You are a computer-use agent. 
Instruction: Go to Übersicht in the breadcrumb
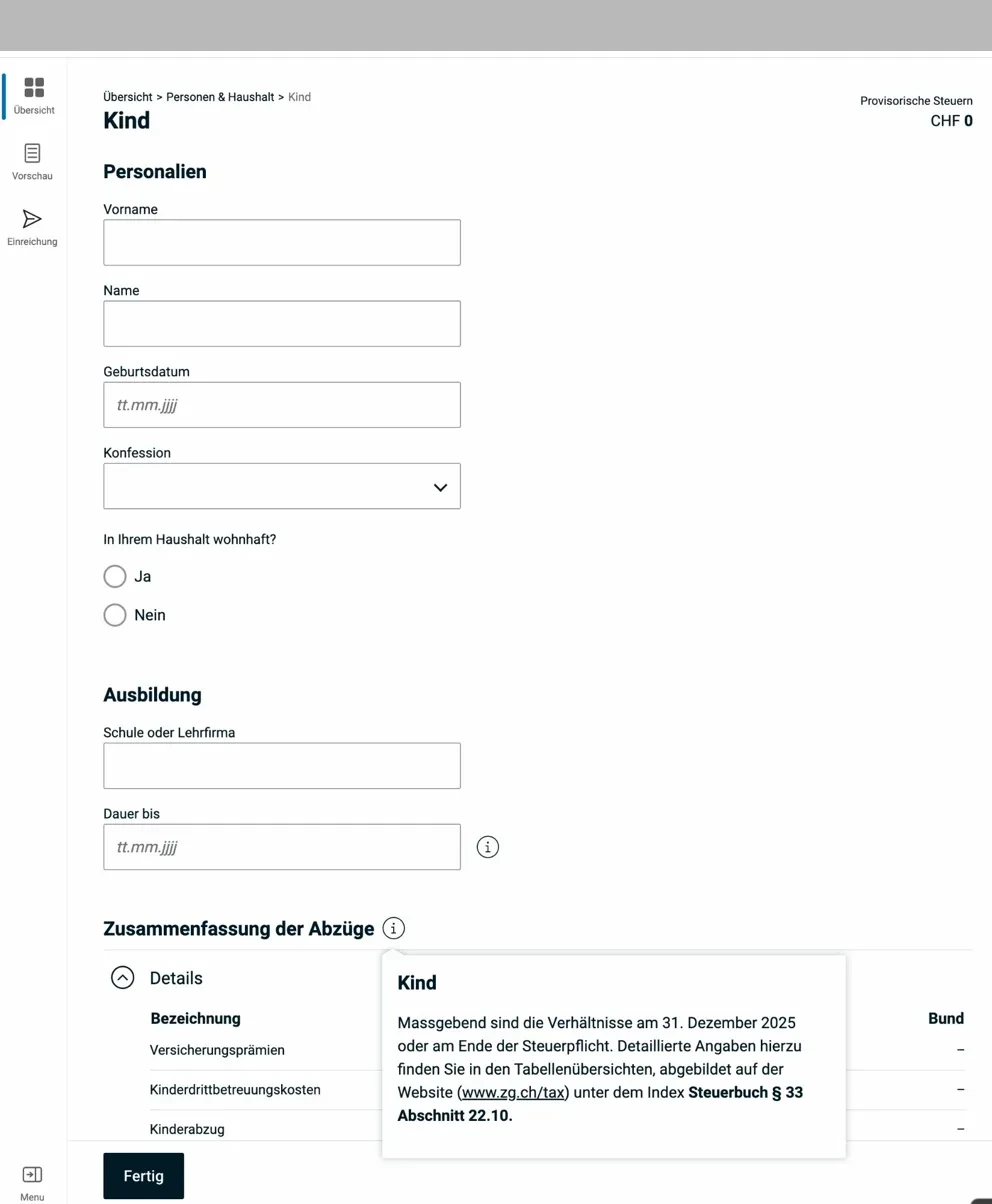(x=127, y=97)
